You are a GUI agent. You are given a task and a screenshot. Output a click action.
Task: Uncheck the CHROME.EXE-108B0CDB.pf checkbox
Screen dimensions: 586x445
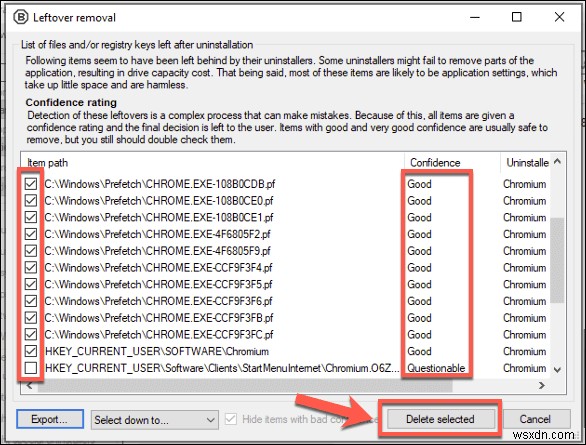point(31,184)
